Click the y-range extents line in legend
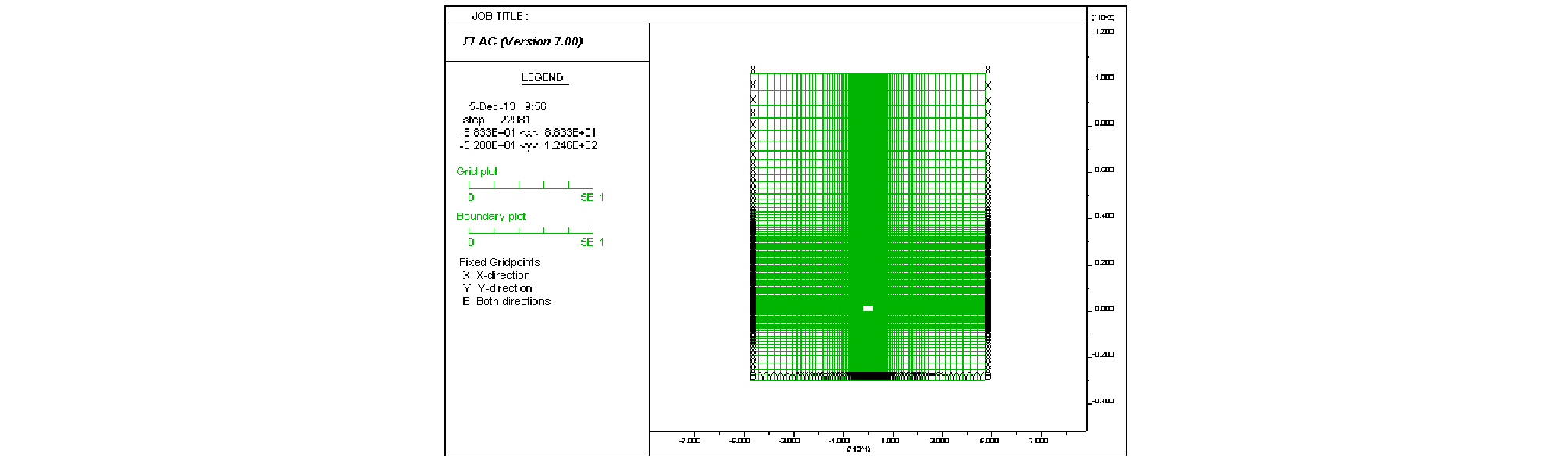1568x465 pixels. pos(528,145)
